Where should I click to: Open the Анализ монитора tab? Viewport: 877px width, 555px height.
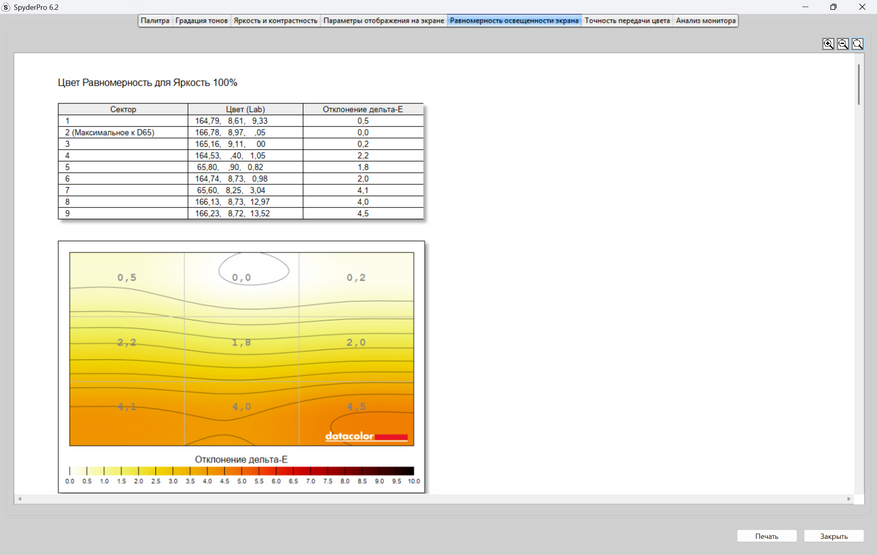point(706,21)
